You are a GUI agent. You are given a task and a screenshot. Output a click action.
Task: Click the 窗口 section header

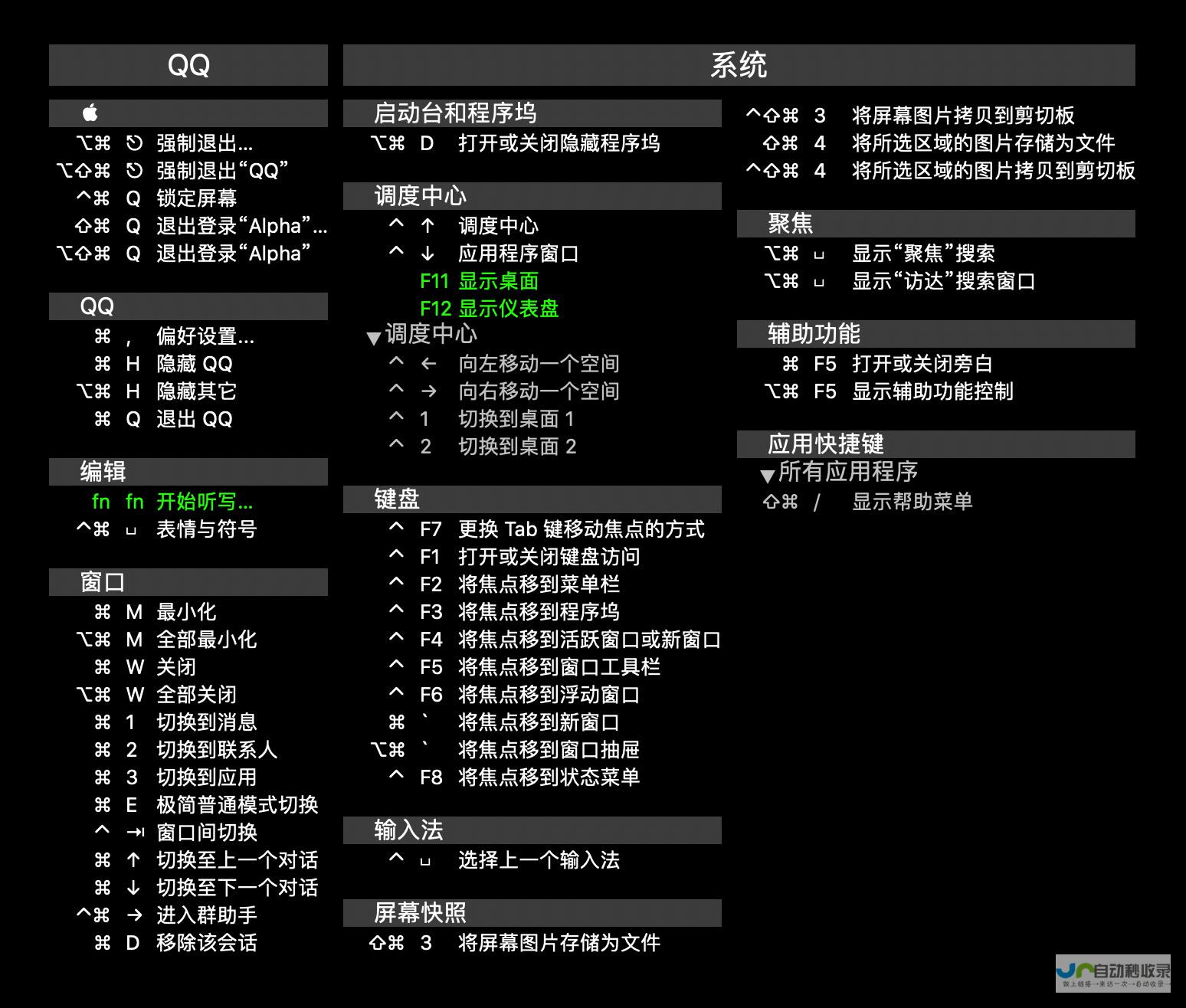click(x=188, y=582)
